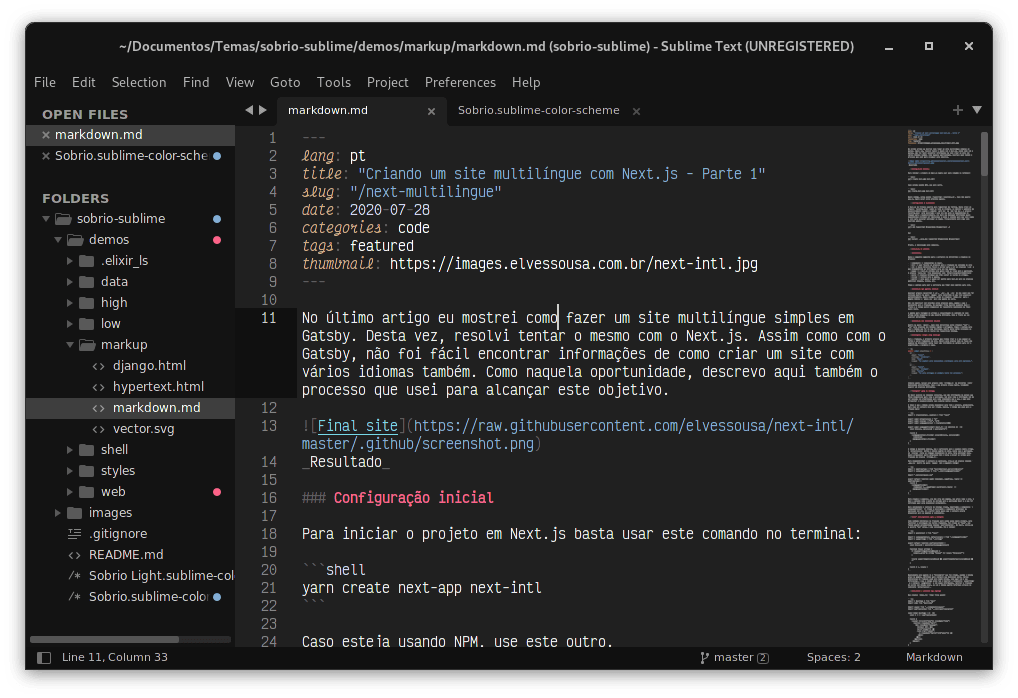Click the .elixir_ls folder icon
Image resolution: width=1018 pixels, height=698 pixels.
pyautogui.click(x=87, y=261)
